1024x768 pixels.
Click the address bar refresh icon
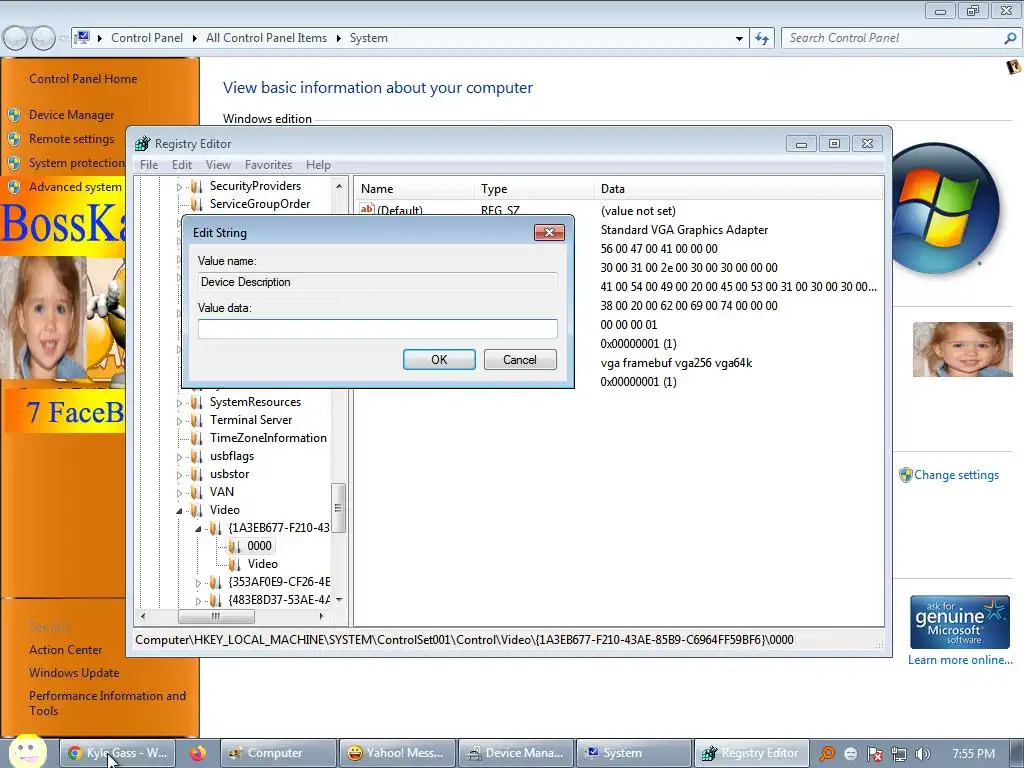click(x=761, y=38)
